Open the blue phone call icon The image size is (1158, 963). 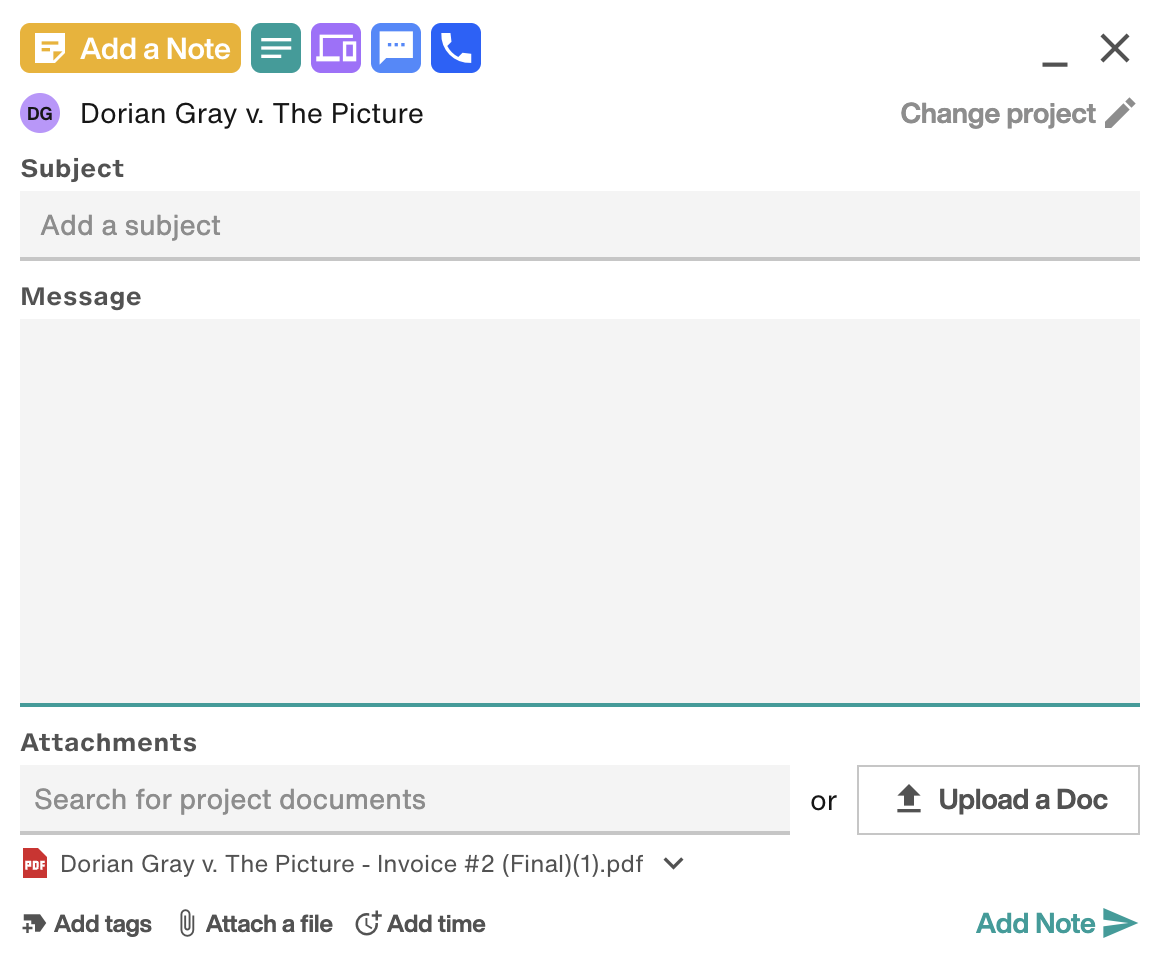click(x=456, y=48)
